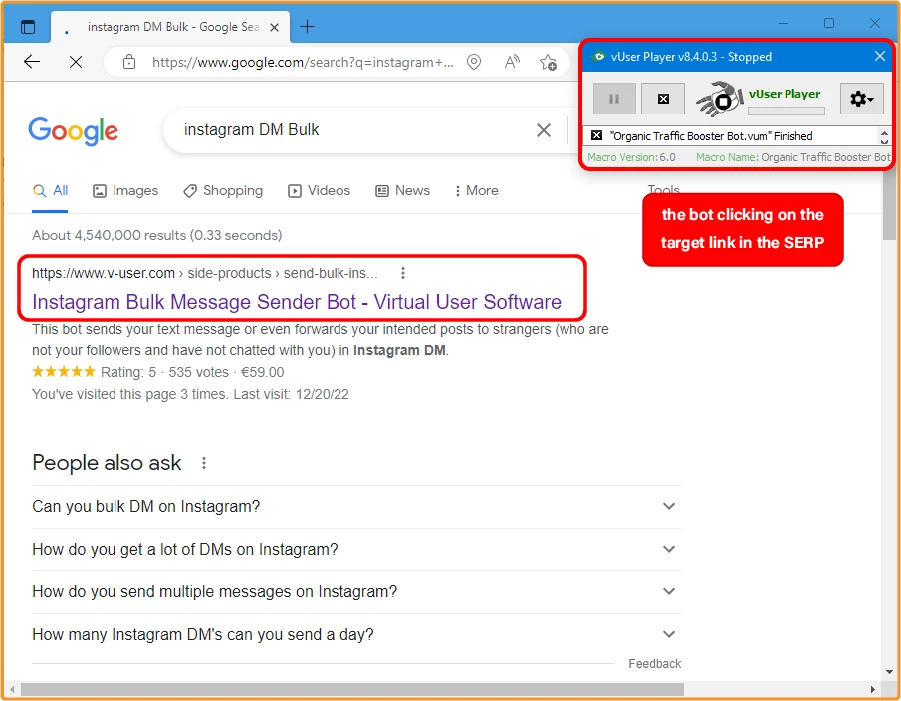Expand "How do you send multiple messages" question
This screenshot has width=901, height=701.
coord(356,592)
